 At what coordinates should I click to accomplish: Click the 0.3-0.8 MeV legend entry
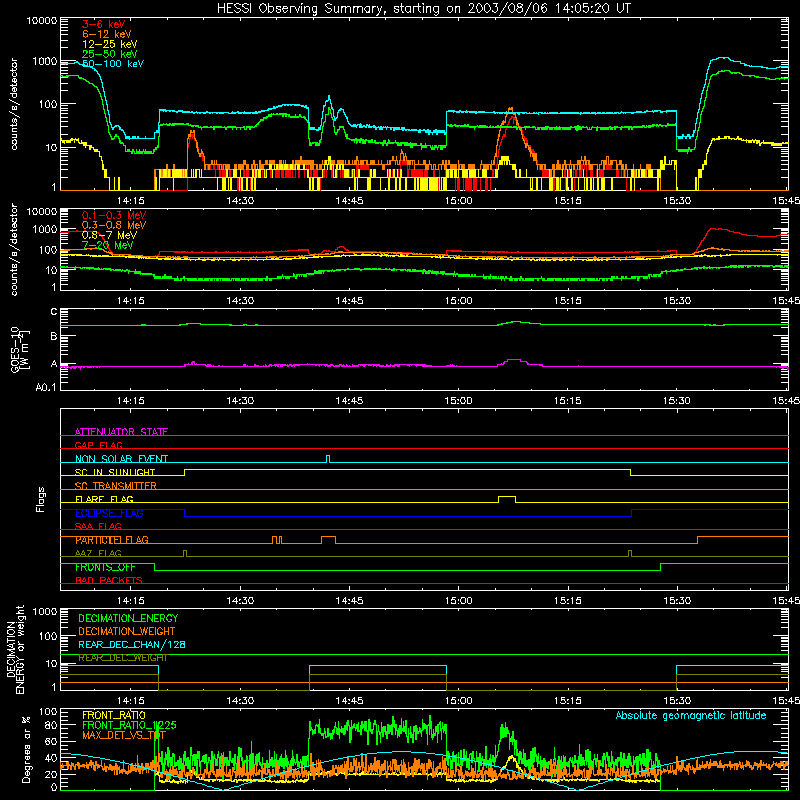pyautogui.click(x=114, y=225)
